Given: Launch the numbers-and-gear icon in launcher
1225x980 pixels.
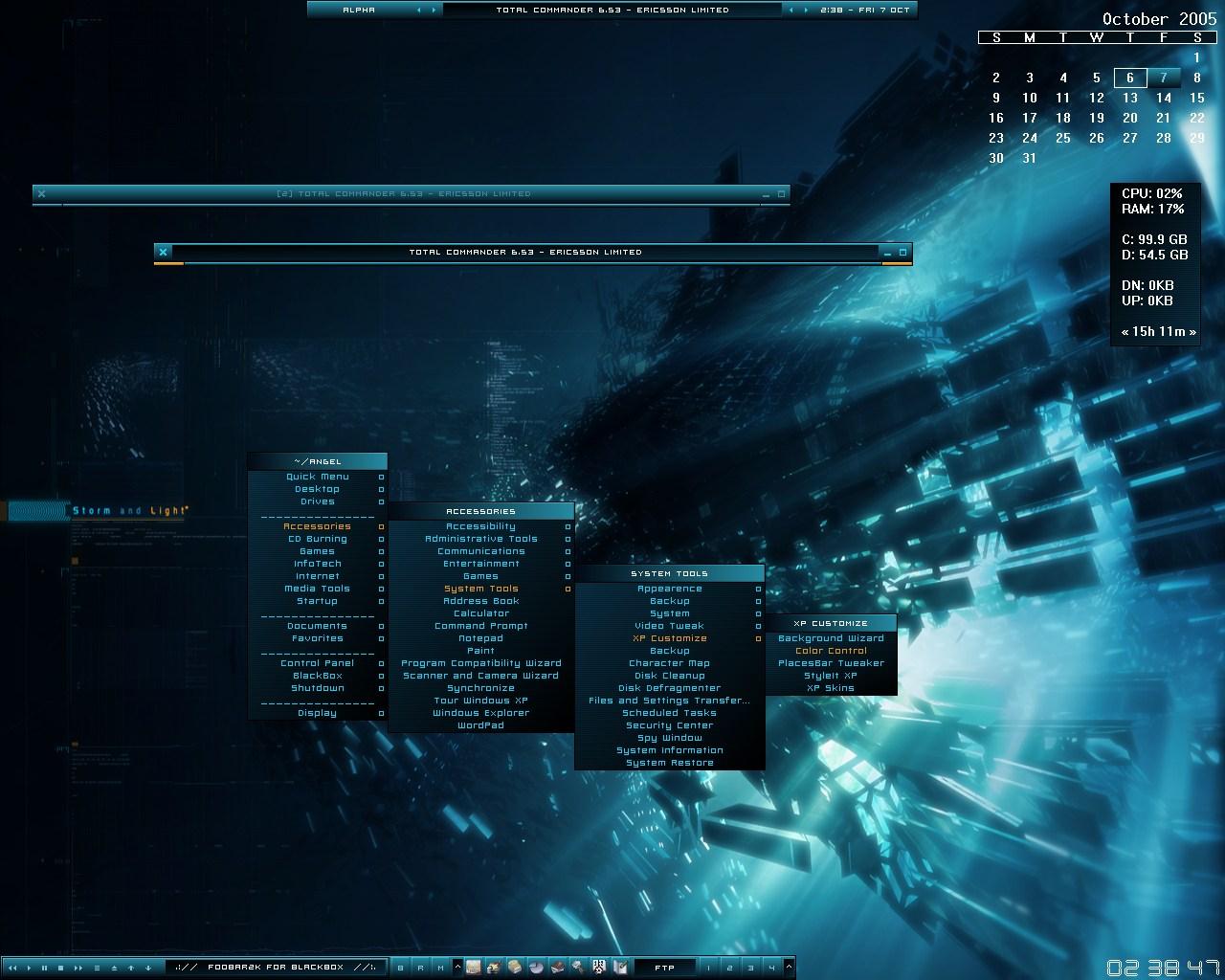Looking at the screenshot, I should (599, 968).
